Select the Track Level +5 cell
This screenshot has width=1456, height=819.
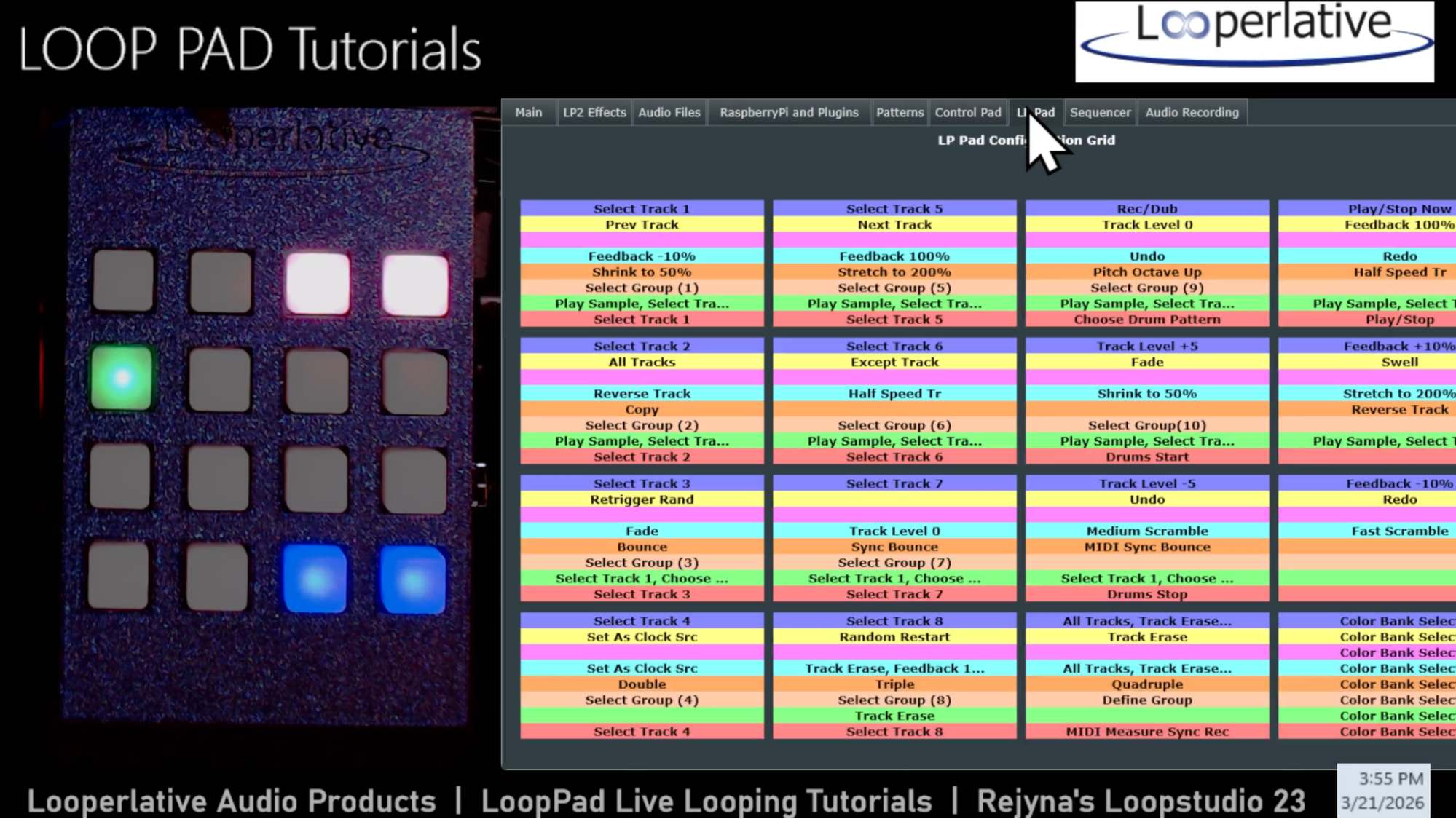click(x=1147, y=347)
